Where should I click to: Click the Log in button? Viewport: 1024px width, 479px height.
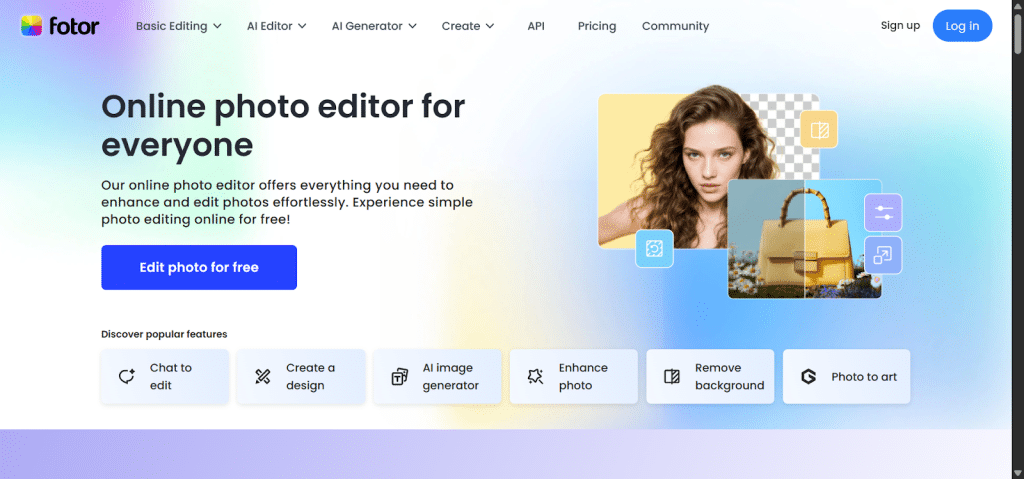963,26
